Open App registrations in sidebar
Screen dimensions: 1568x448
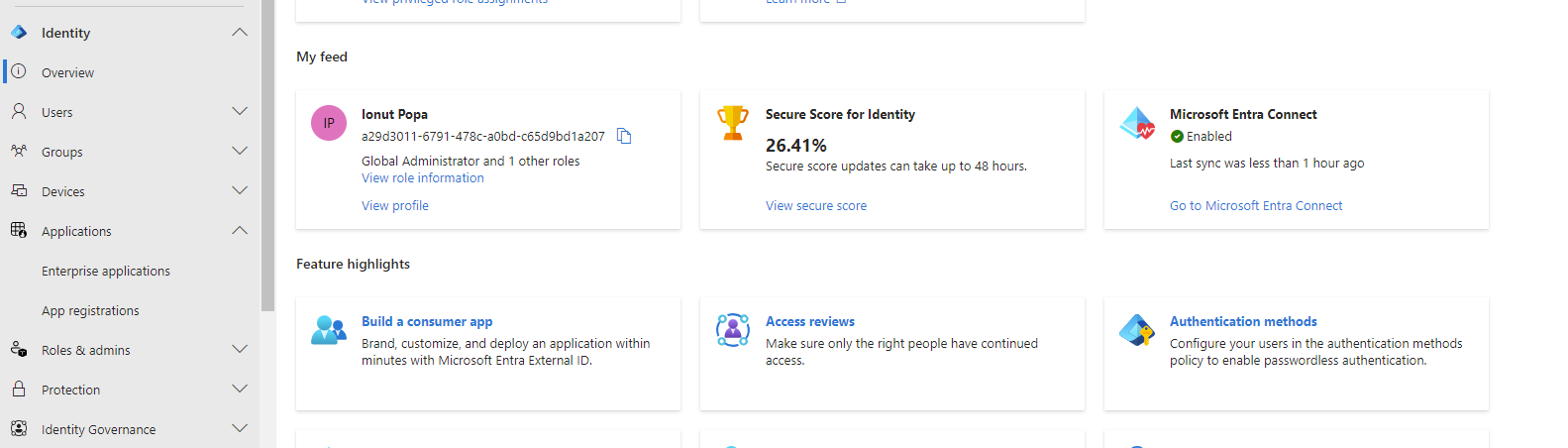tap(90, 310)
